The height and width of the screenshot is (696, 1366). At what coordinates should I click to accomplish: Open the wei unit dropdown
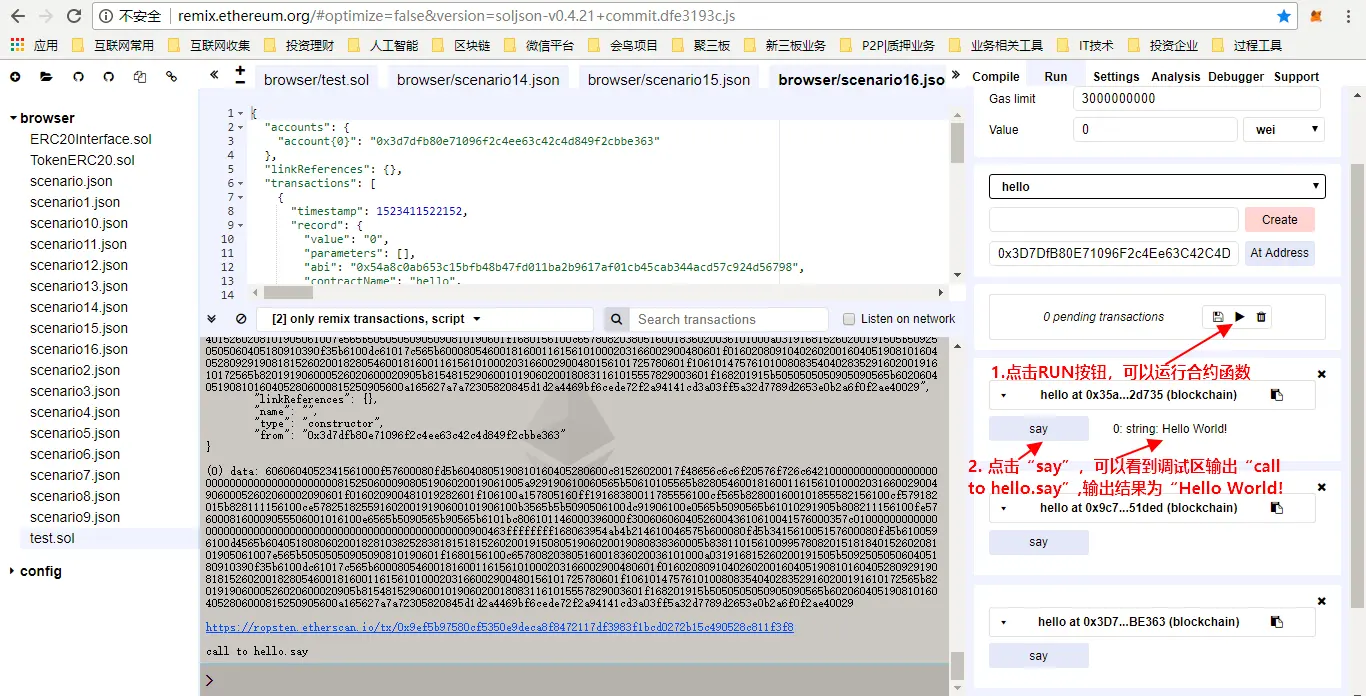pyautogui.click(x=1284, y=130)
